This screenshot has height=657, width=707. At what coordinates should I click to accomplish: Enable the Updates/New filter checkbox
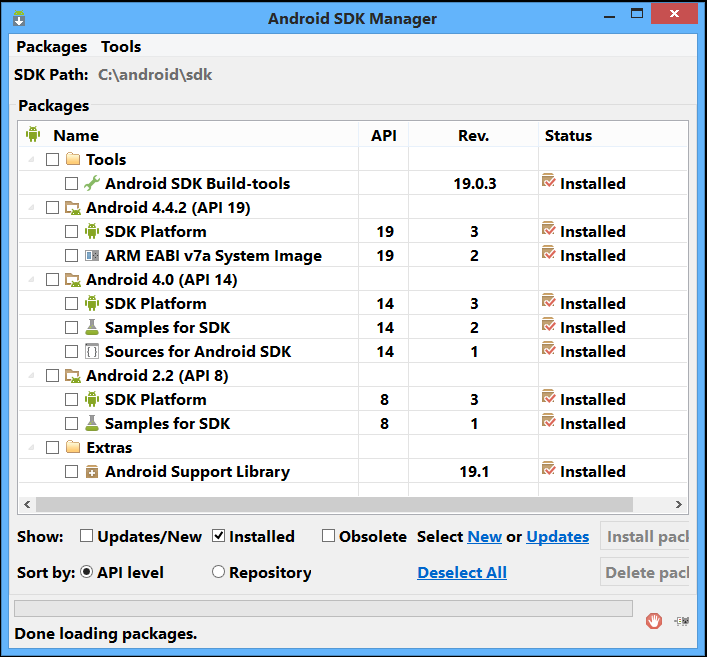click(x=87, y=536)
